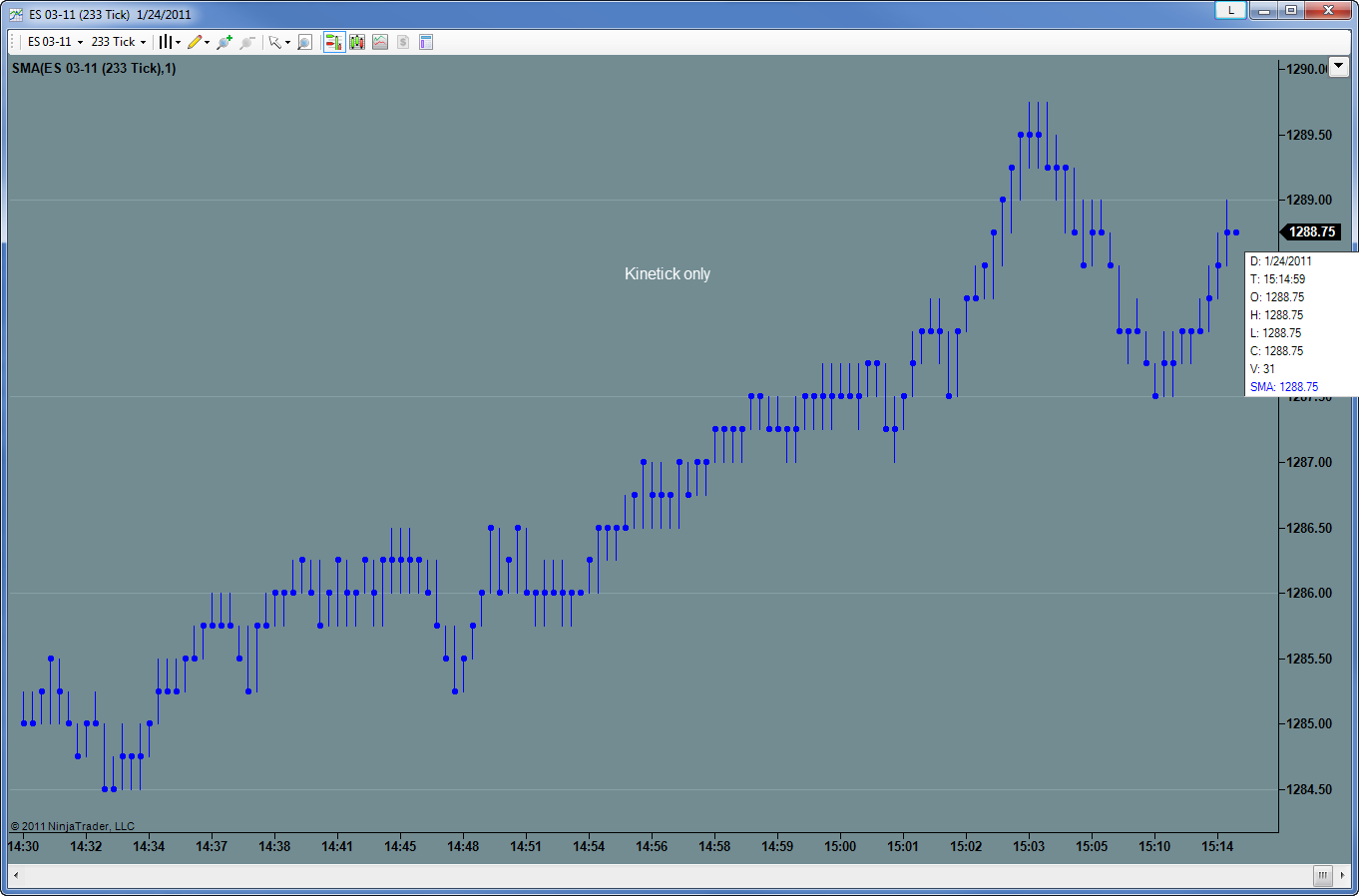Screen dimensions: 1359x896
Task: Click the 14:30 time axis label
Action: coord(23,846)
